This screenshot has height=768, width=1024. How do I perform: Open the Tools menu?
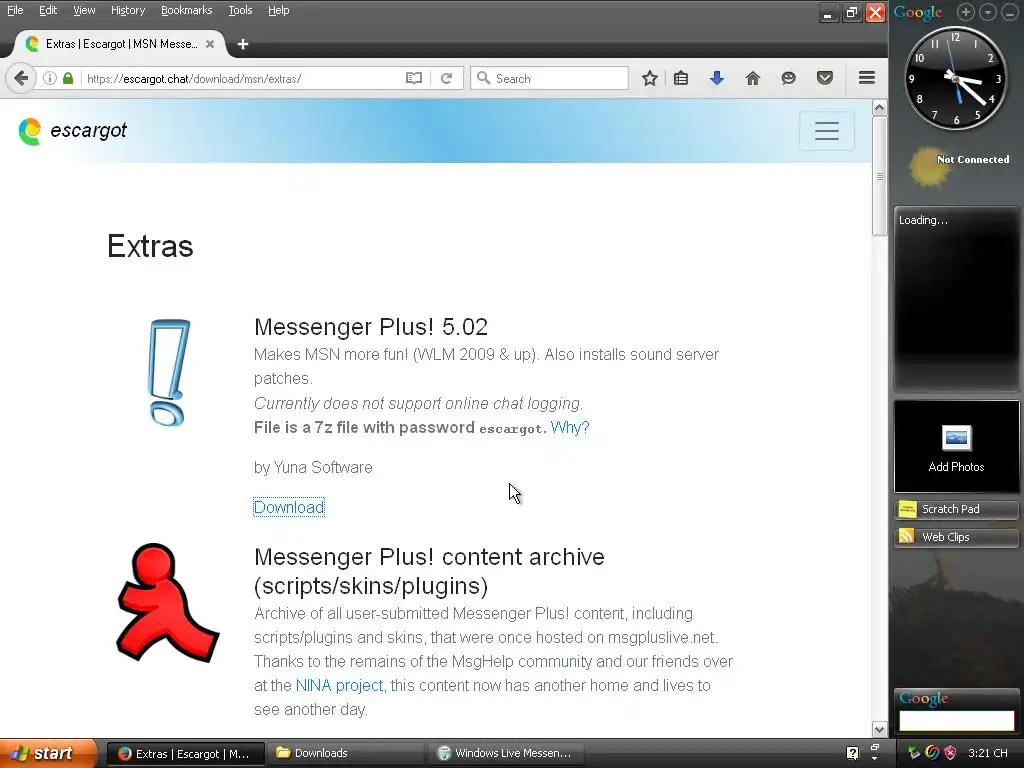[x=240, y=10]
